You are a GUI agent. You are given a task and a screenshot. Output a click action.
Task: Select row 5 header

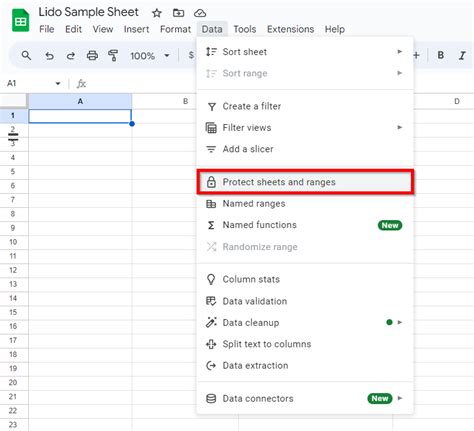pos(13,172)
